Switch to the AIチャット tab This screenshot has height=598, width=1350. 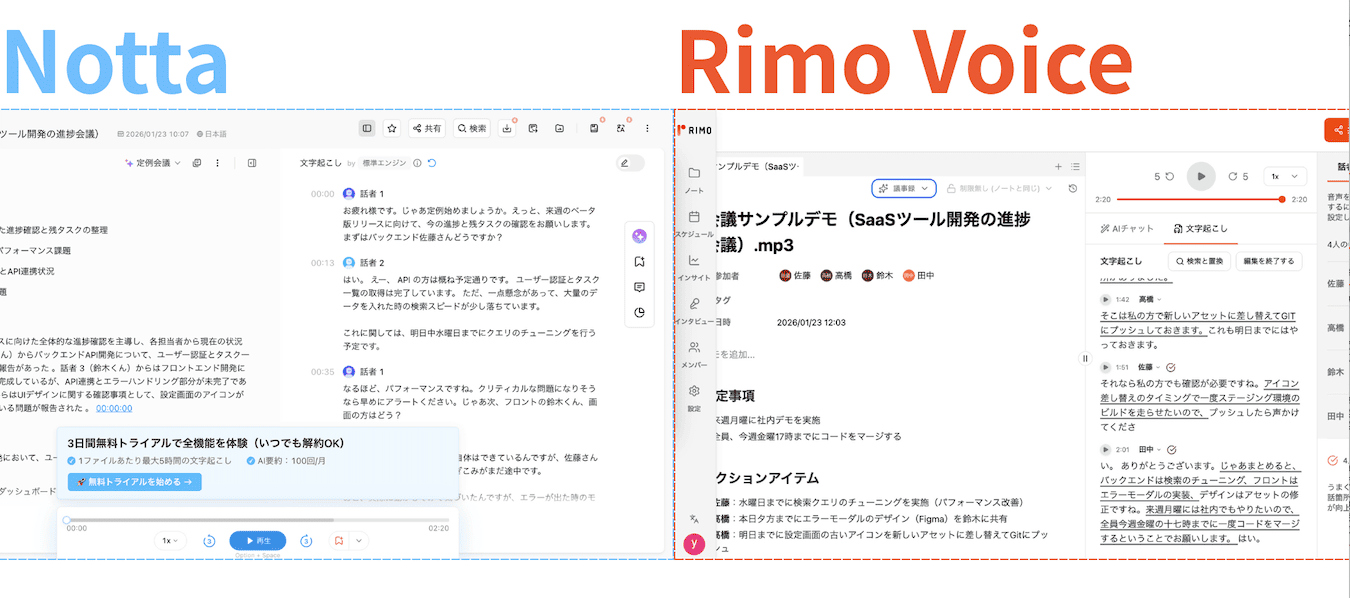tap(1127, 229)
